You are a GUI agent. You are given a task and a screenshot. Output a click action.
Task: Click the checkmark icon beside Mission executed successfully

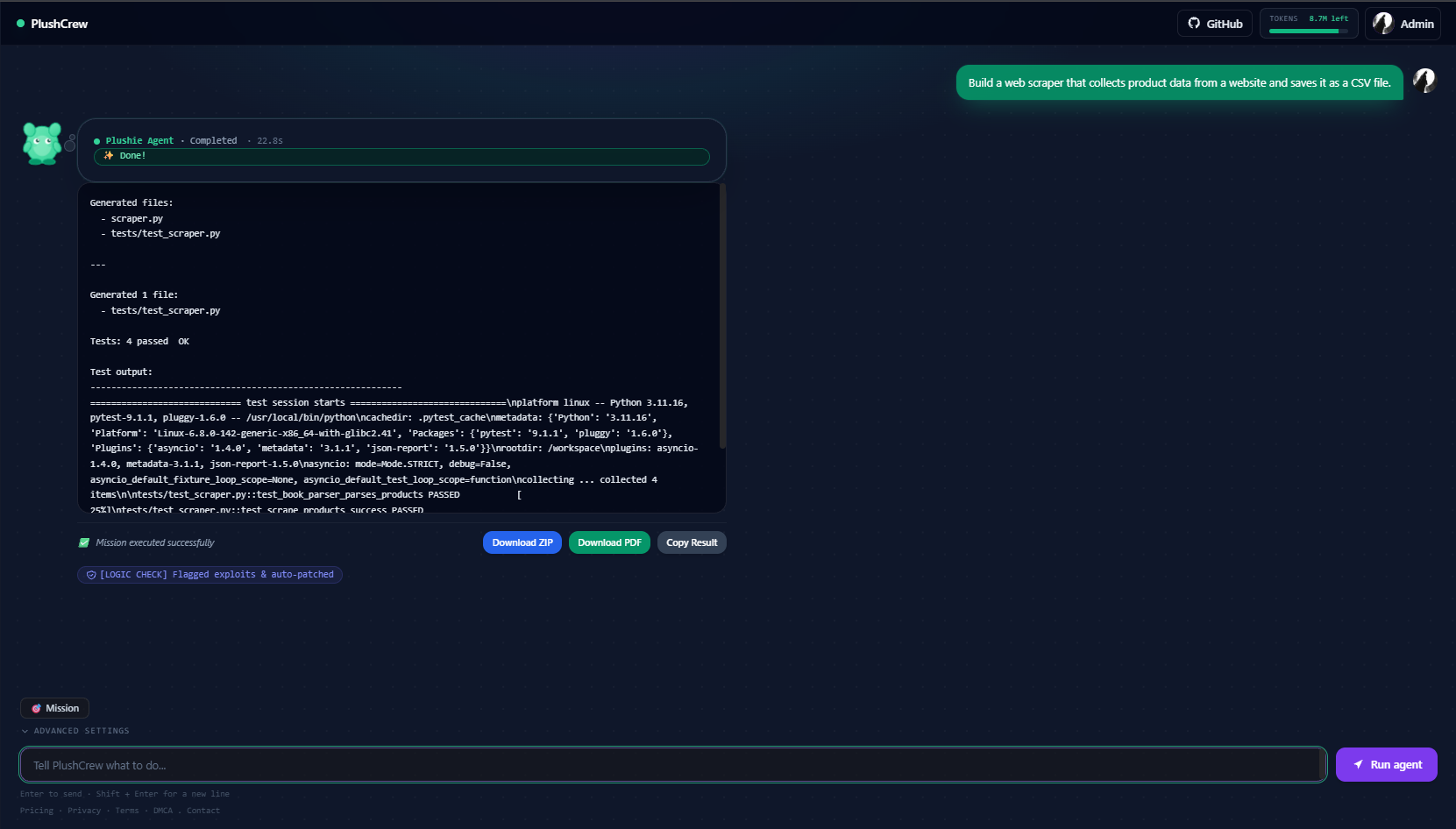[84, 542]
